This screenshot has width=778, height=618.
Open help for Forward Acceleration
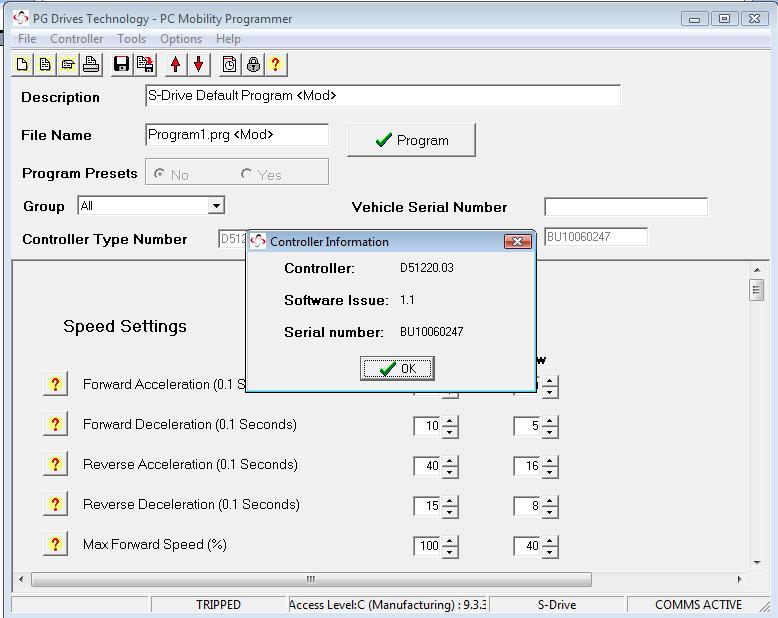coord(55,384)
